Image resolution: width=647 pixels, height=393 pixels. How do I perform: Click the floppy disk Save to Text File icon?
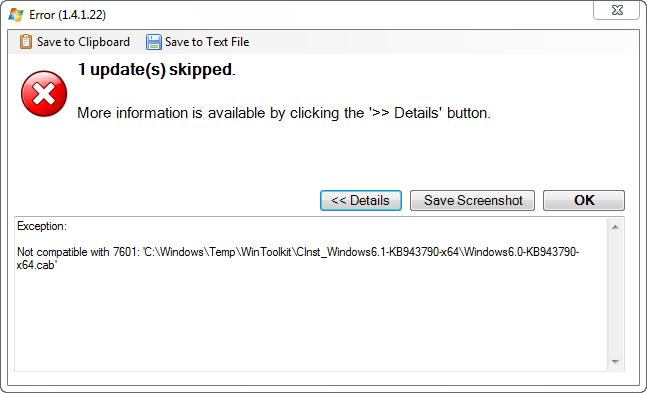[153, 42]
